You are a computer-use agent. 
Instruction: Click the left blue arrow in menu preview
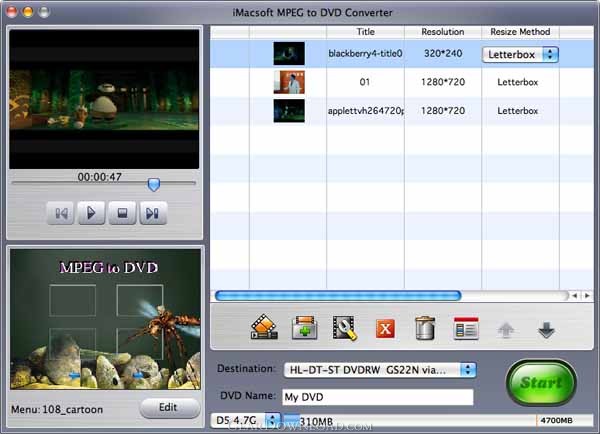point(75,375)
